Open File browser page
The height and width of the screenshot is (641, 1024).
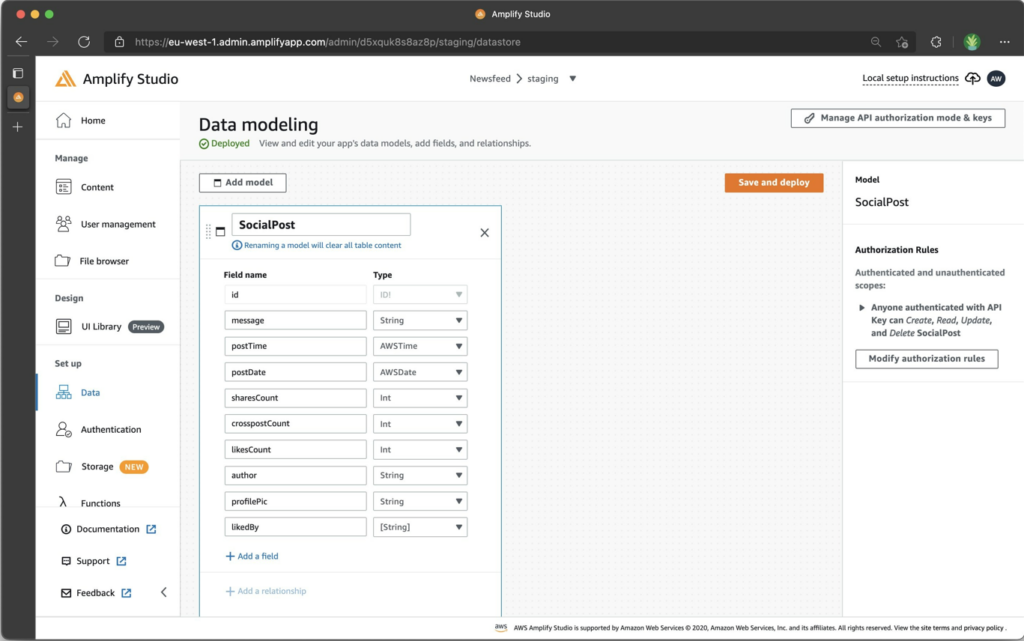click(104, 260)
